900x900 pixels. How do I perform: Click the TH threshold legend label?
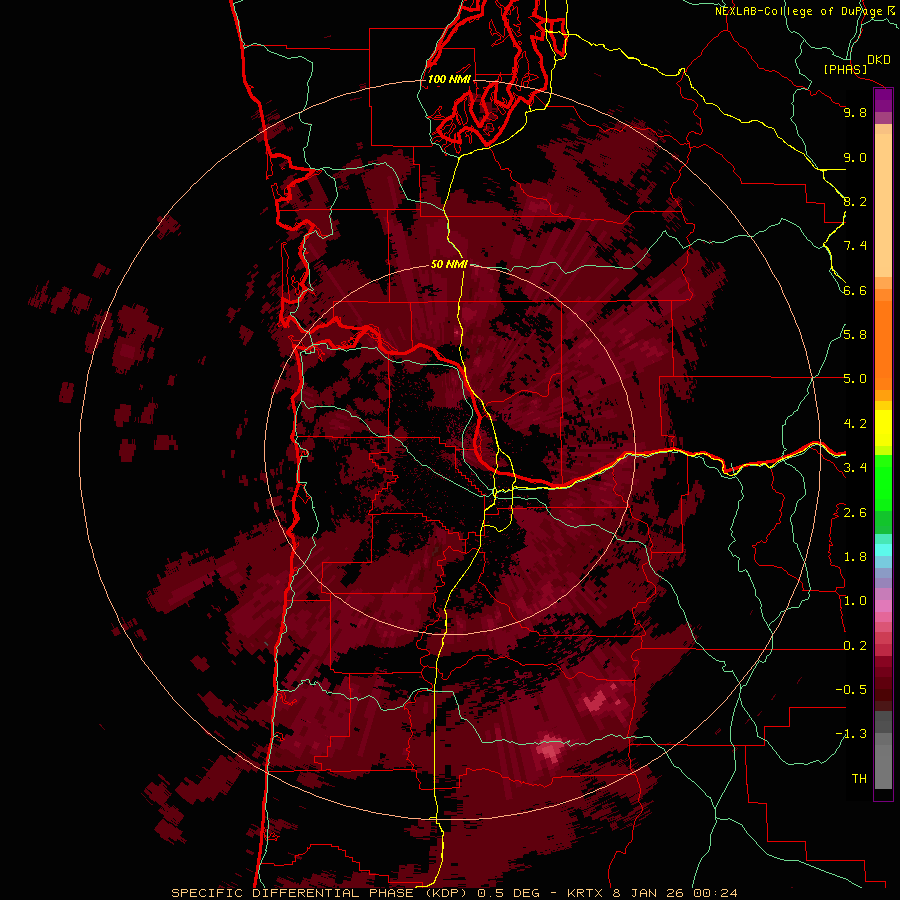pyautogui.click(x=859, y=779)
